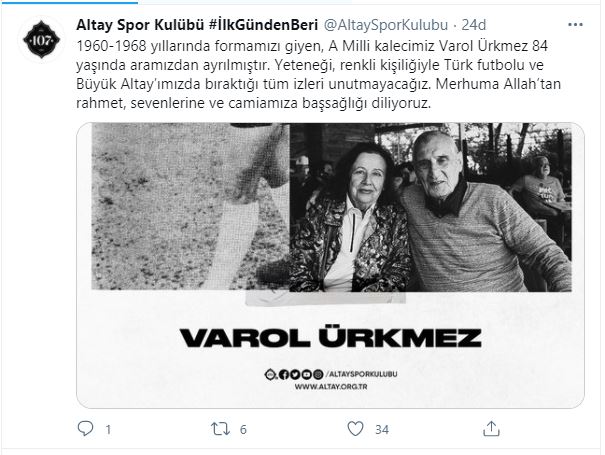
Task: Open the three-dot more options menu
Action: click(575, 25)
